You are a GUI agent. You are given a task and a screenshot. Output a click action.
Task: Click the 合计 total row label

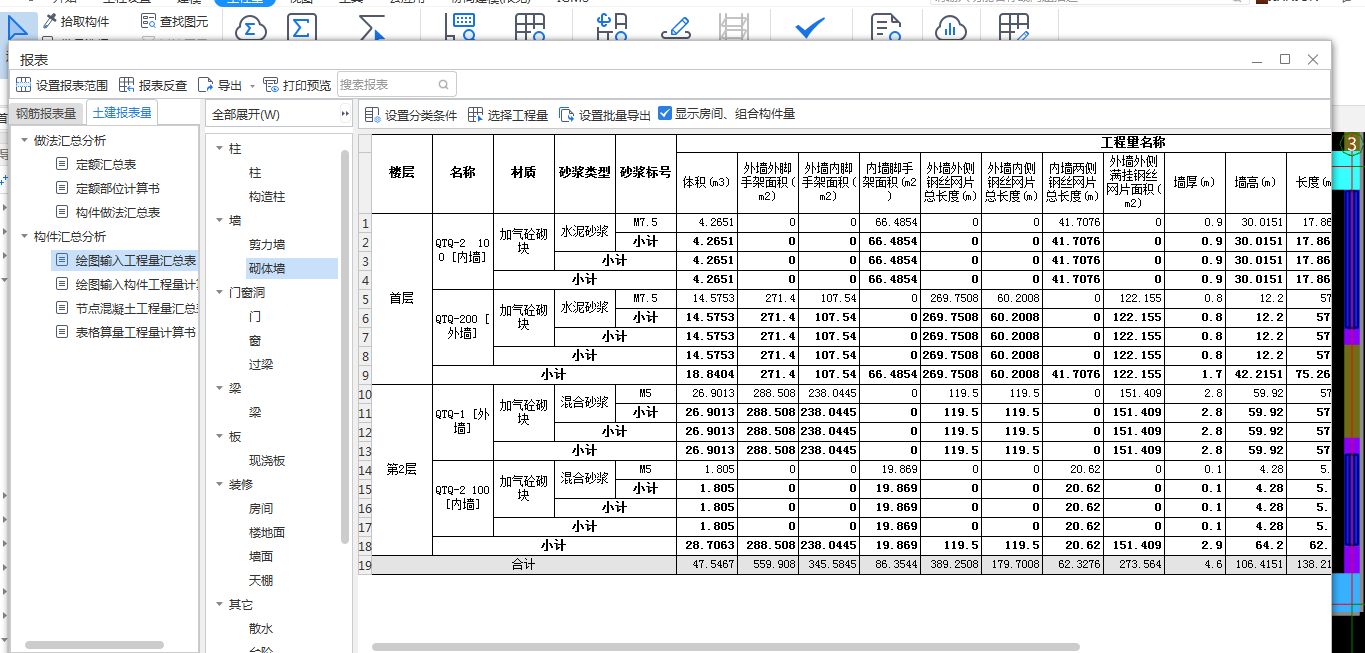(x=524, y=564)
